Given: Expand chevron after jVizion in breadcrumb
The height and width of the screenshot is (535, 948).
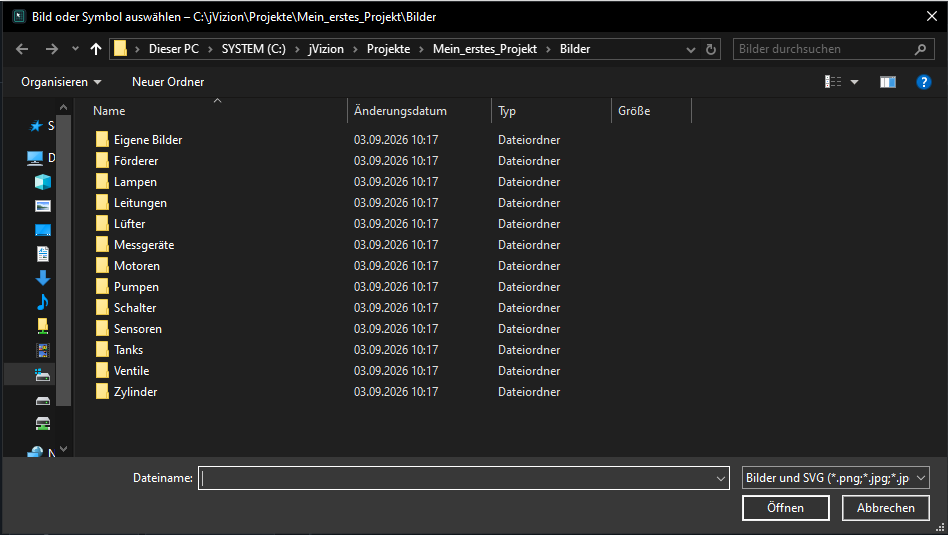Looking at the screenshot, I should (x=355, y=50).
